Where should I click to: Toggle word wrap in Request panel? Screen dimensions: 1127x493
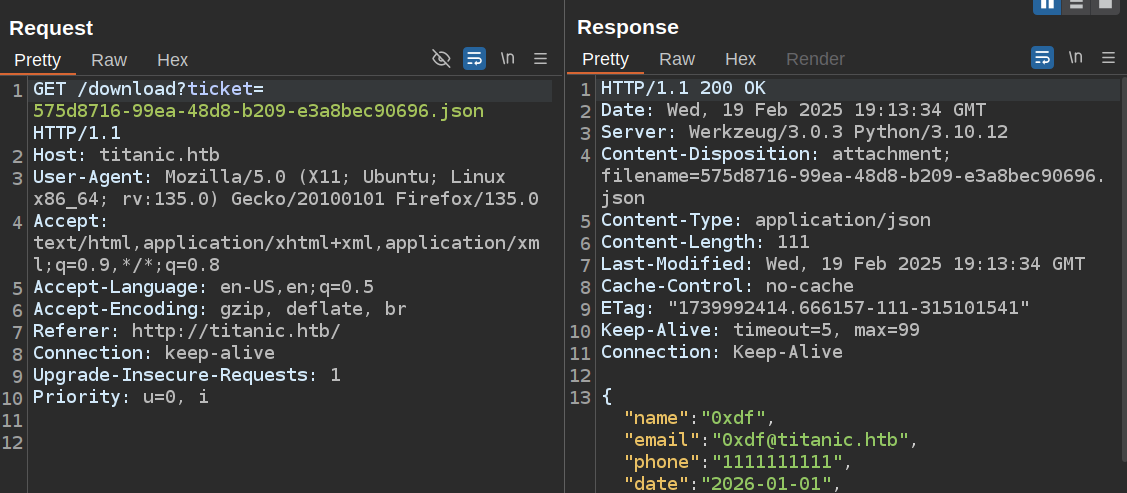coord(474,59)
